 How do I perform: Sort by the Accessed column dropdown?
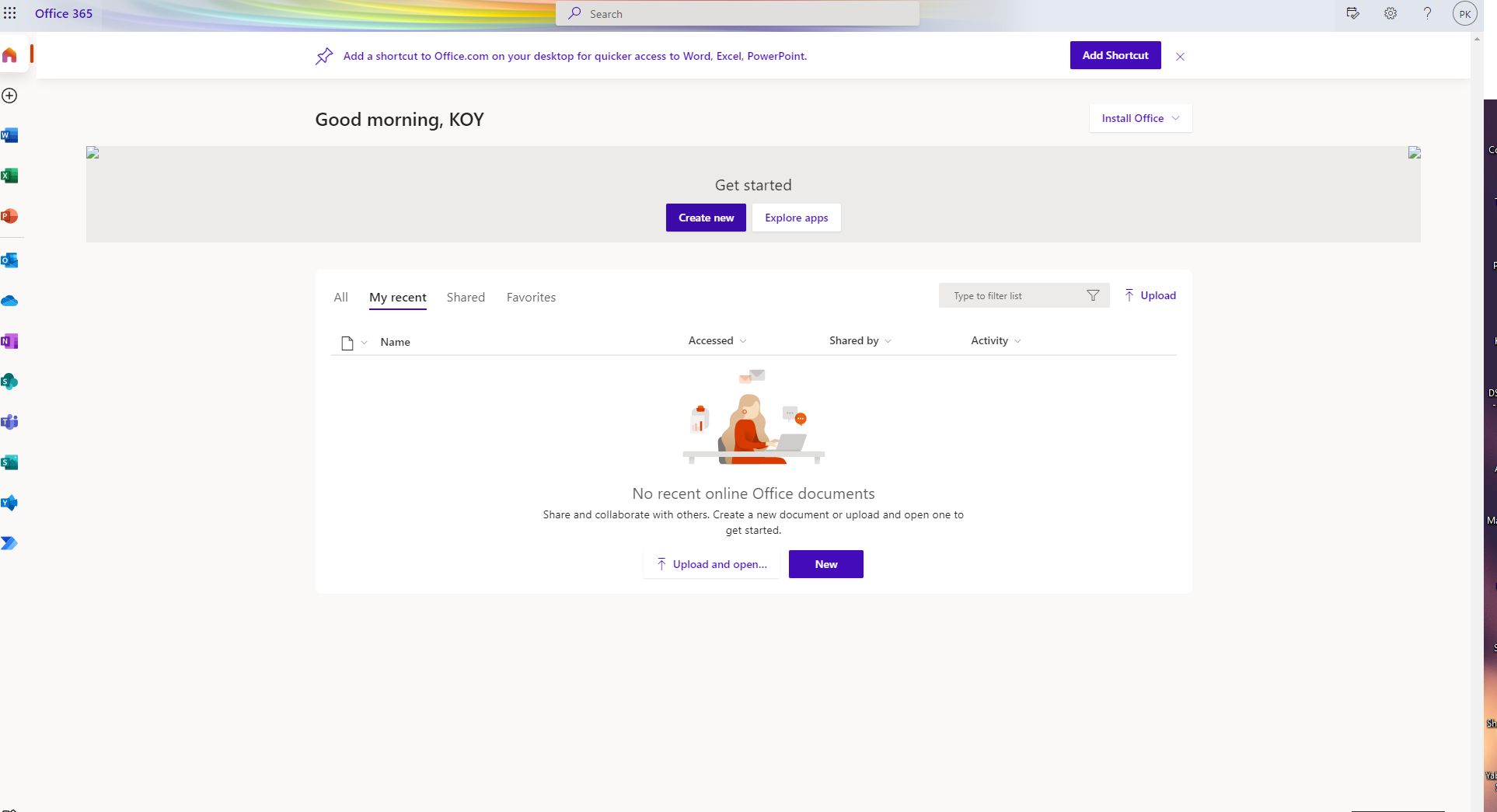(717, 340)
